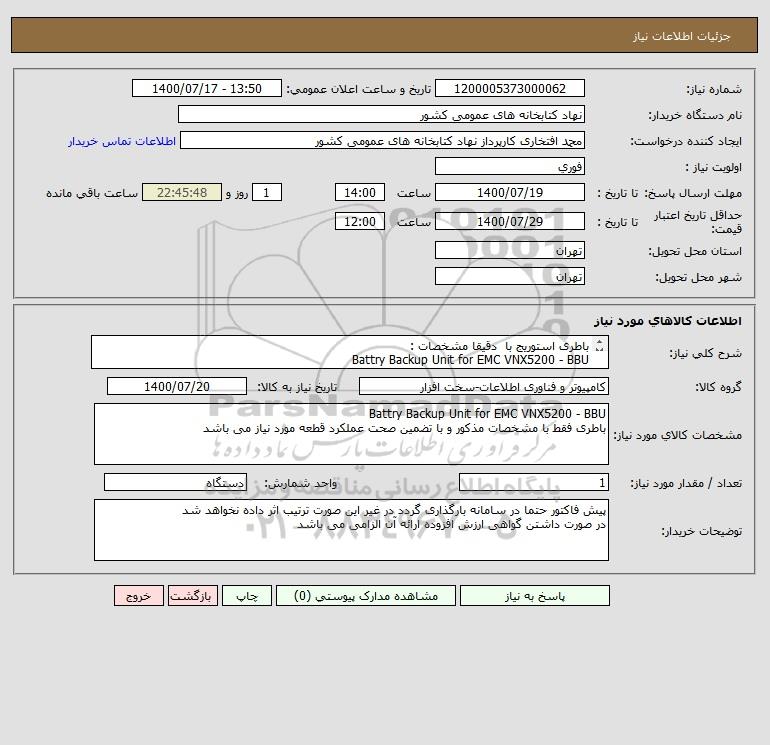Click the واحد شمارش field دستگاه
This screenshot has width=770, height=745.
pyautogui.click(x=175, y=482)
